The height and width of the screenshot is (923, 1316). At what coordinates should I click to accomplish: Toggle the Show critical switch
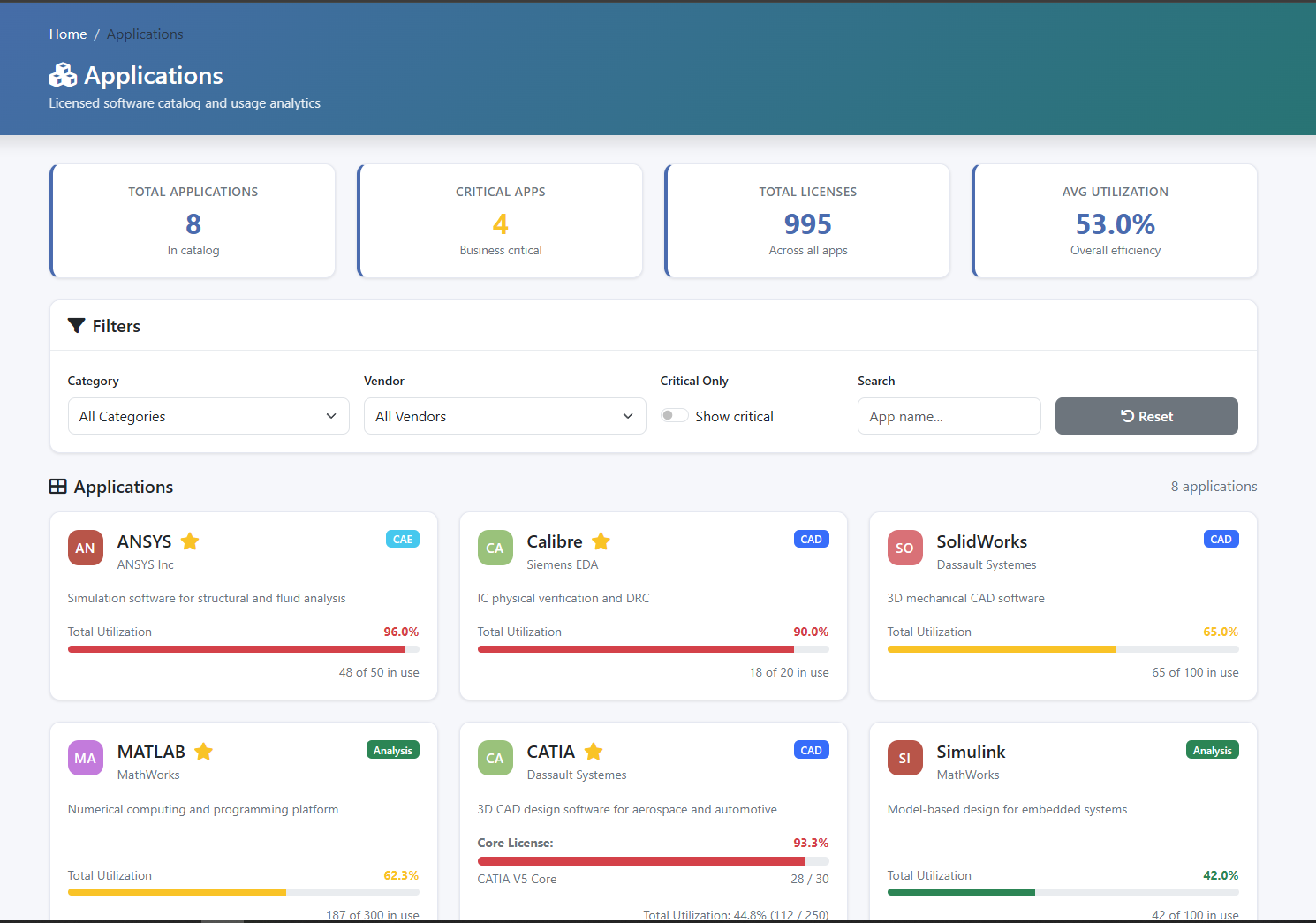click(x=674, y=414)
